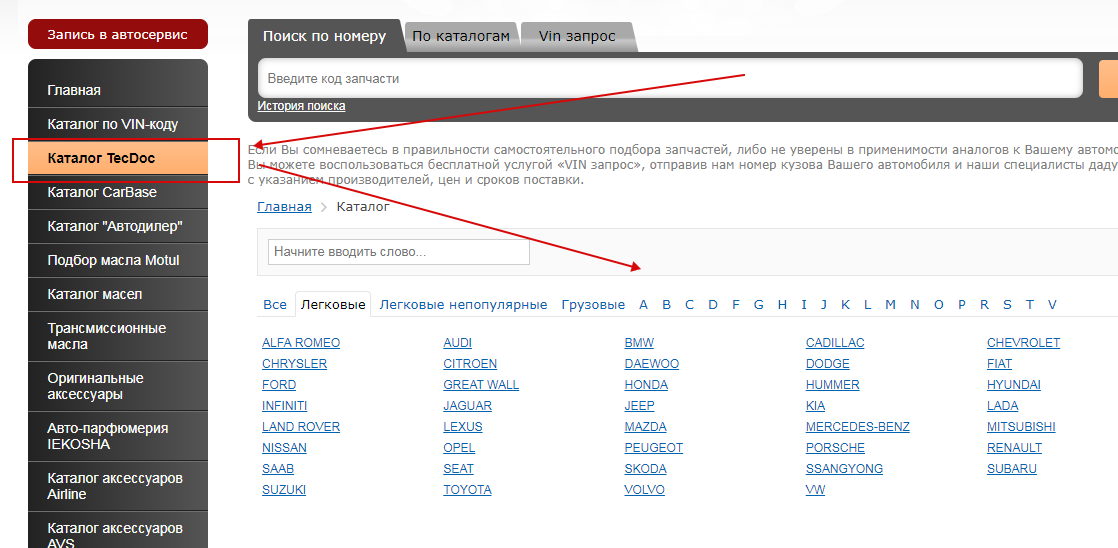The width and height of the screenshot is (1118, 548).
Task: Open Каталог аксессуаров Airline menu item
Action: (118, 486)
